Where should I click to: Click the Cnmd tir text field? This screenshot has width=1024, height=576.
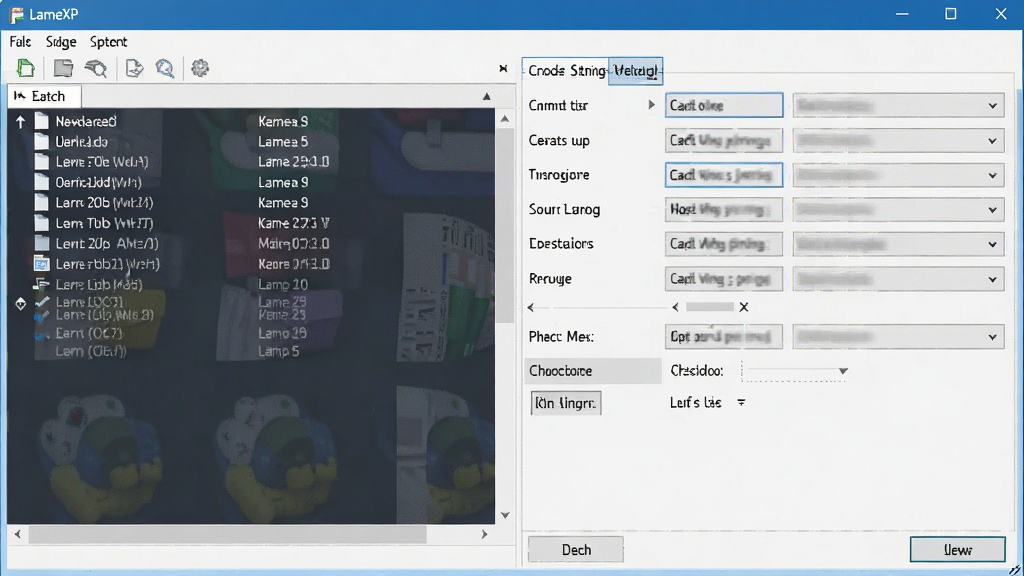[x=724, y=105]
